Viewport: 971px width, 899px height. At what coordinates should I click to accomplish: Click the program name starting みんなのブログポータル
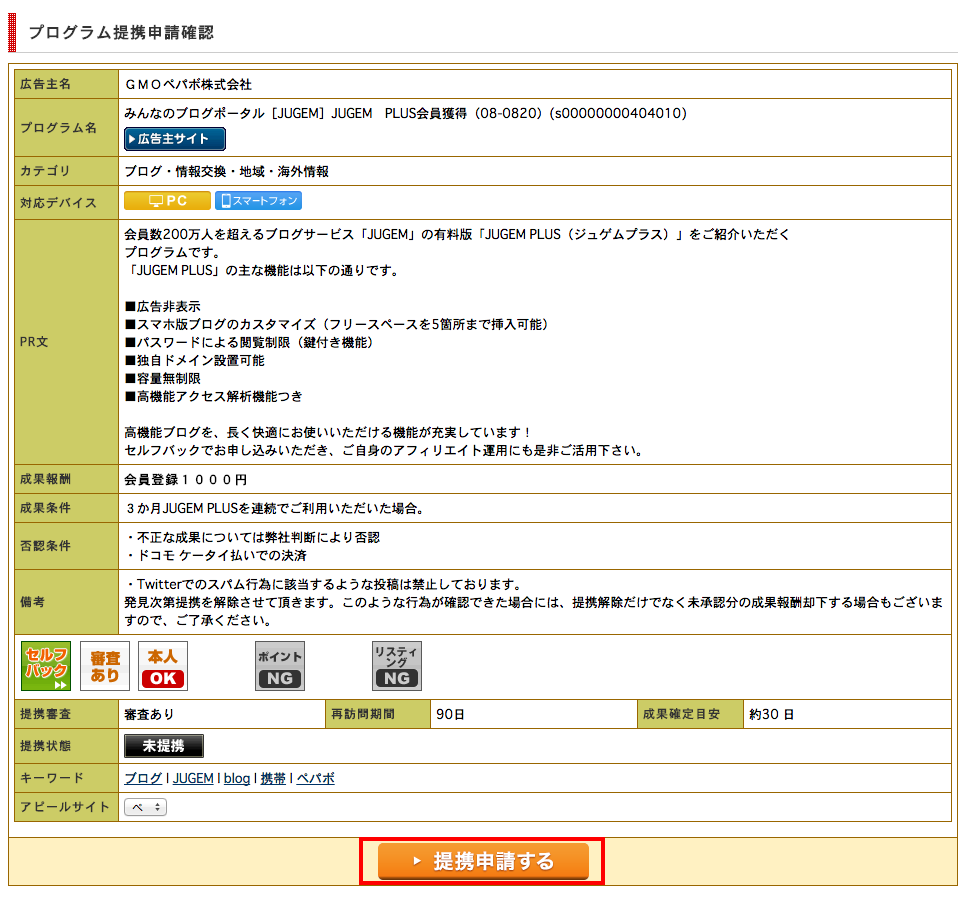[406, 113]
